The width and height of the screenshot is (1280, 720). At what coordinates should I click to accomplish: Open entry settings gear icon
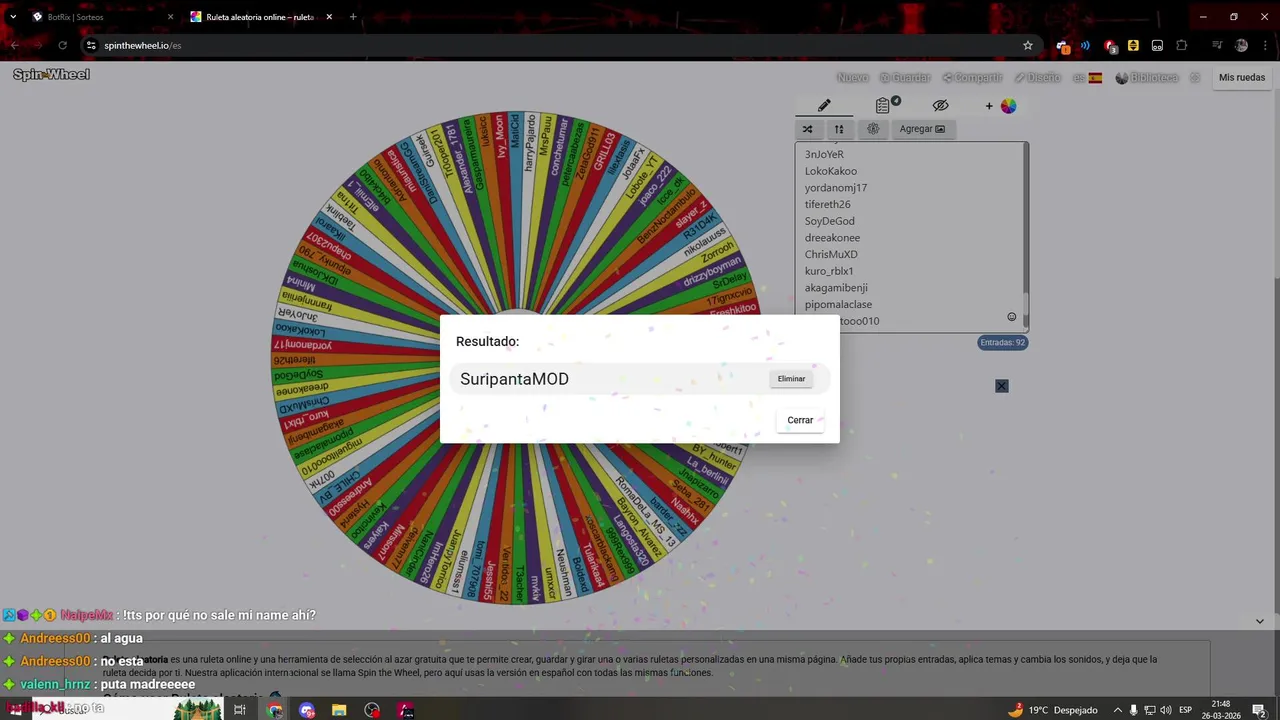(x=873, y=129)
